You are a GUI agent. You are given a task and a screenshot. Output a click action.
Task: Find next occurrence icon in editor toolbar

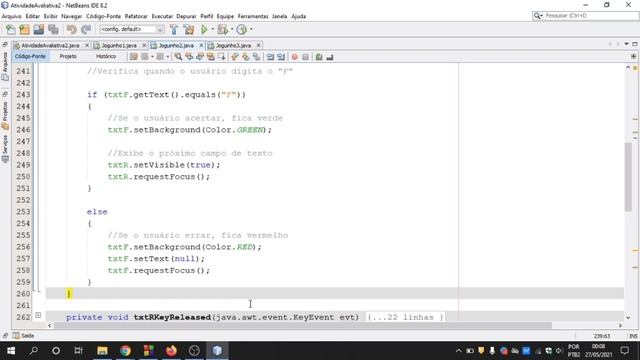(200, 57)
